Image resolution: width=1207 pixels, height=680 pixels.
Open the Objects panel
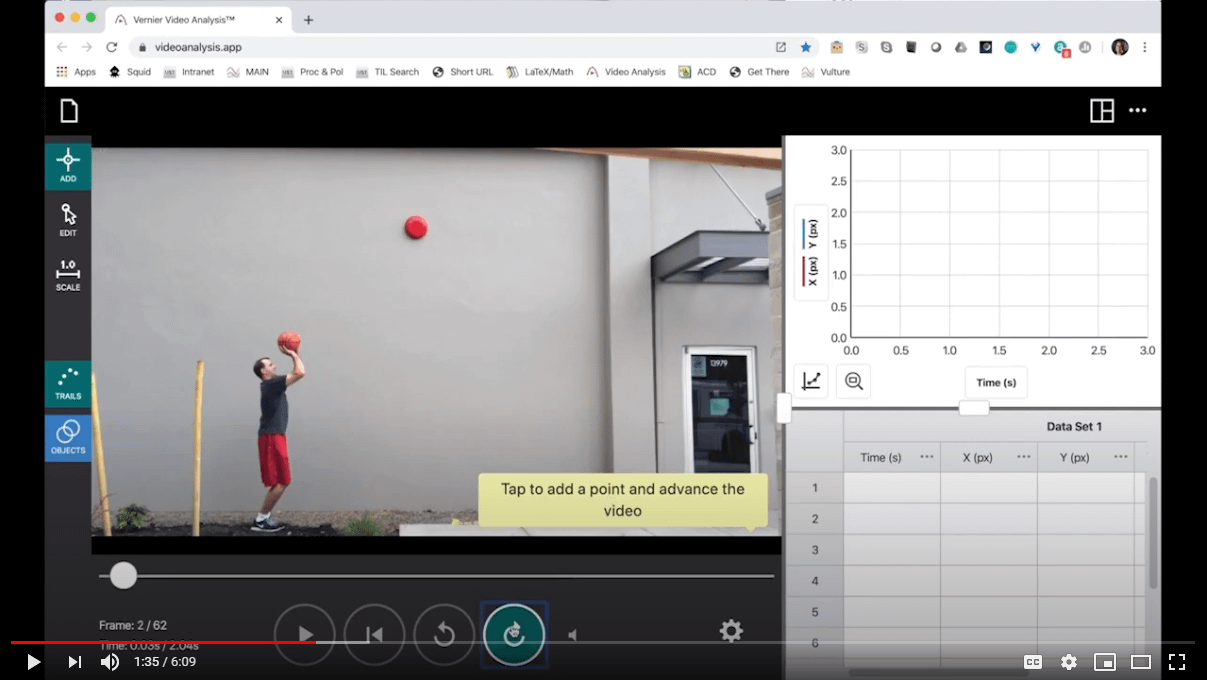(67, 437)
